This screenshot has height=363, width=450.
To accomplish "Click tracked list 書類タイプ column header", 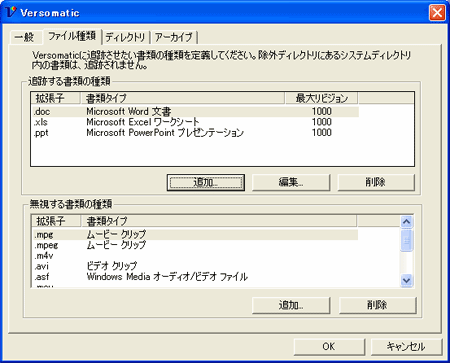I will 183,98.
